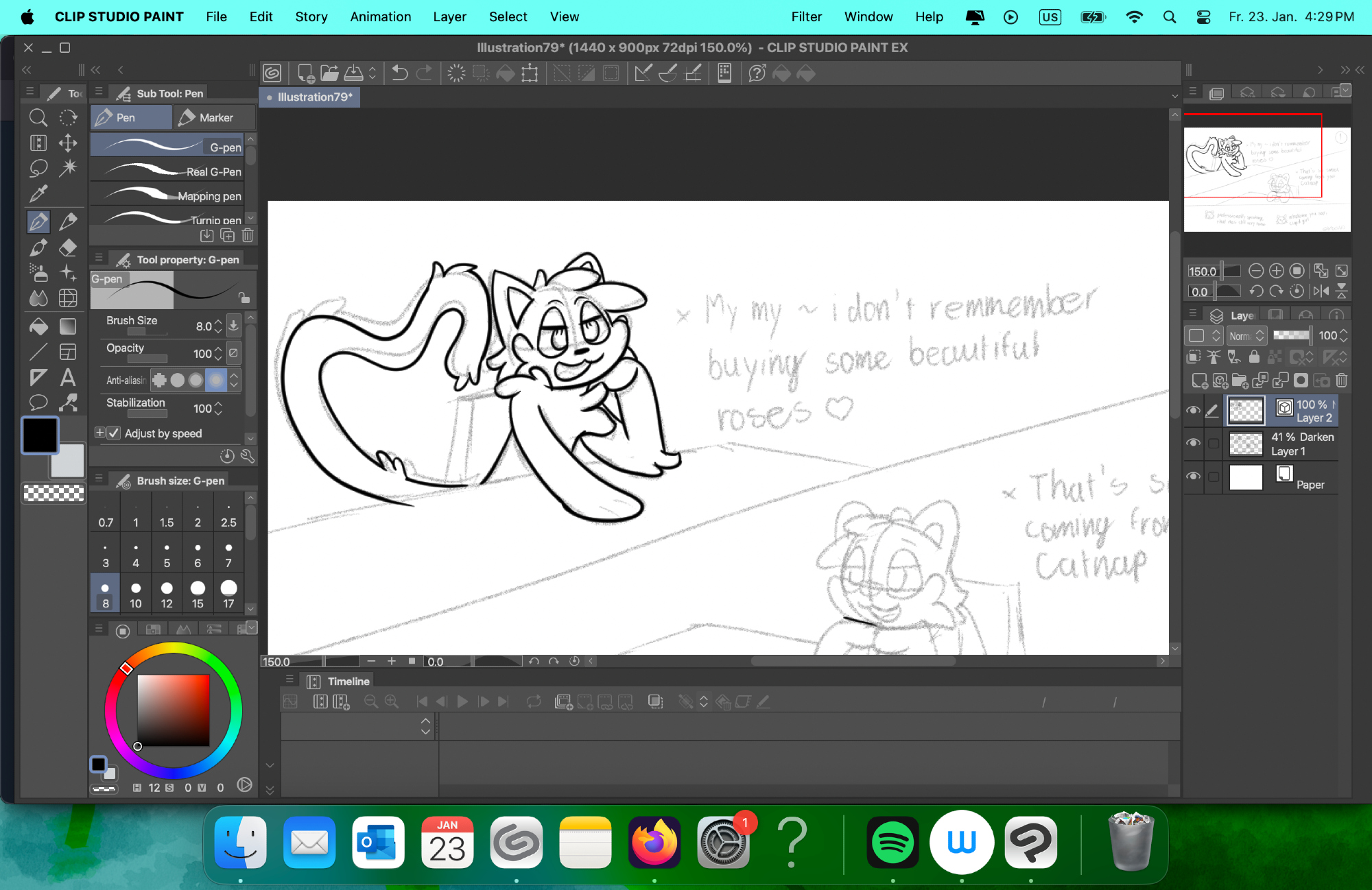Open the layer blending mode dropdown

(1246, 336)
